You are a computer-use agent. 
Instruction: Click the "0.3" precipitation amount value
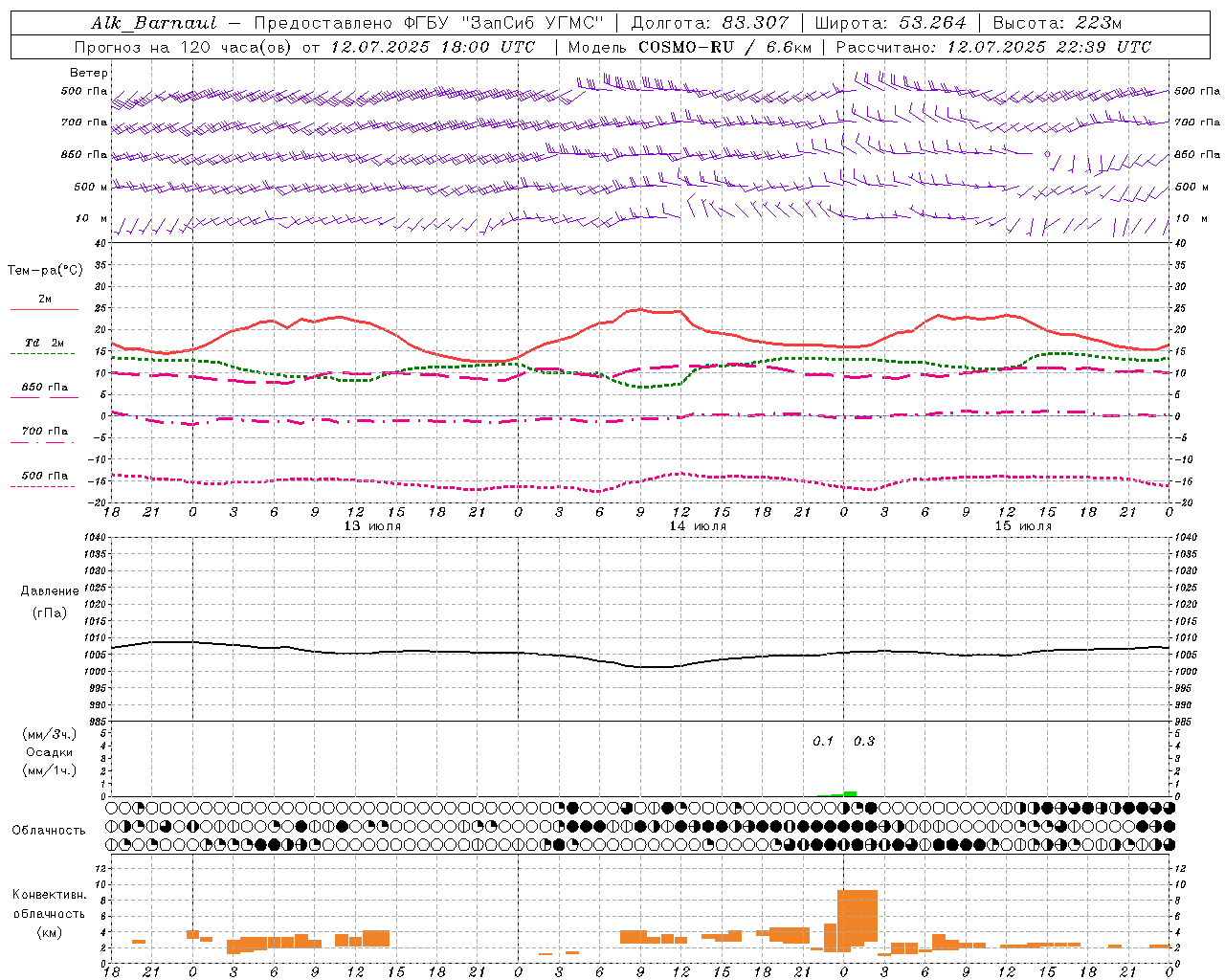pyautogui.click(x=864, y=742)
